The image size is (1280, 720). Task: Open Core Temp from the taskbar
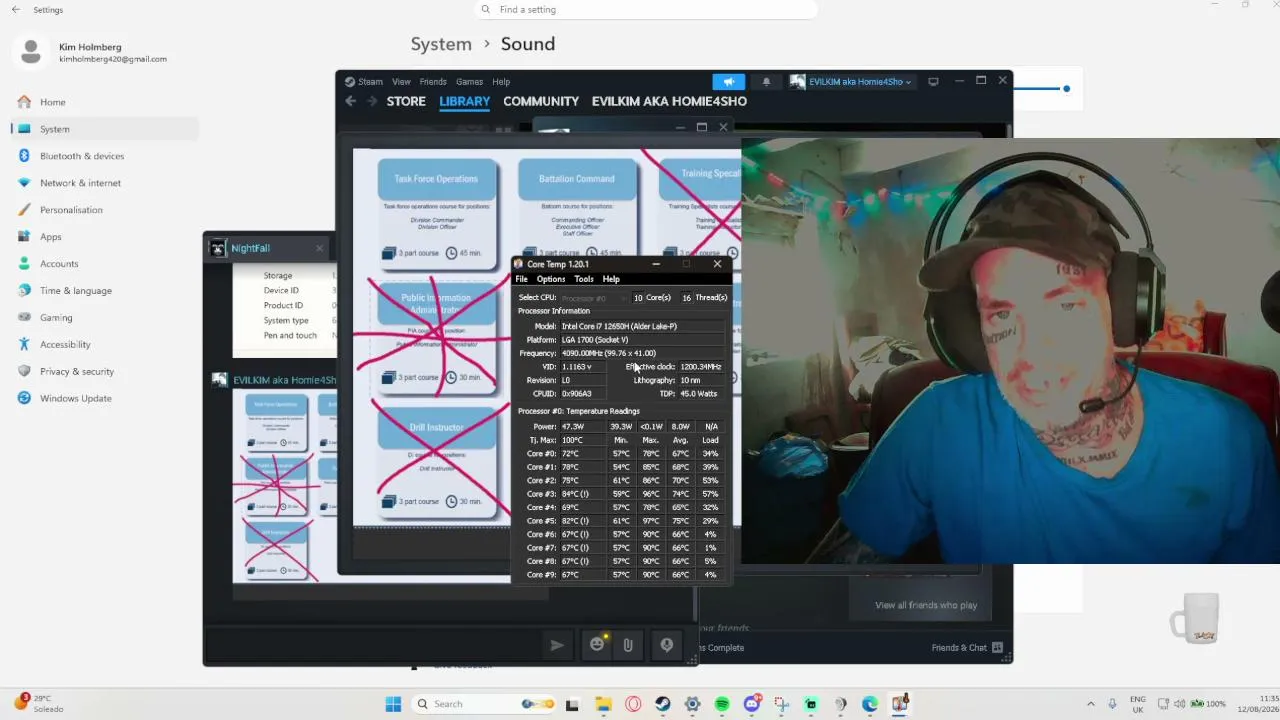click(900, 704)
